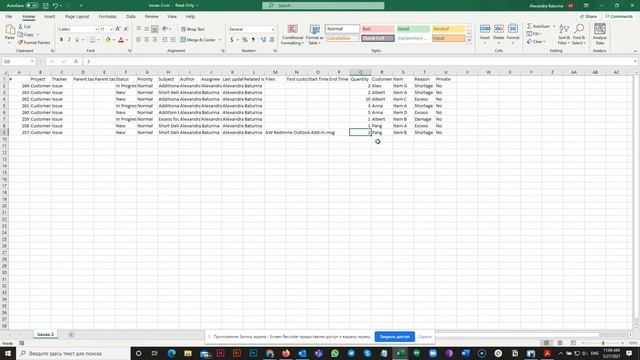640x360 pixels.
Task: Click the Share button
Action: click(589, 17)
